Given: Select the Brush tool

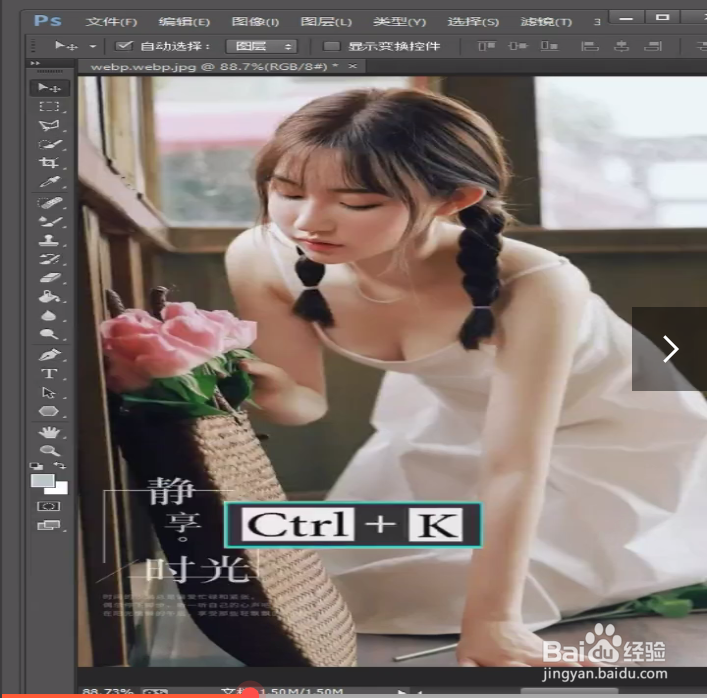Looking at the screenshot, I should pyautogui.click(x=50, y=221).
